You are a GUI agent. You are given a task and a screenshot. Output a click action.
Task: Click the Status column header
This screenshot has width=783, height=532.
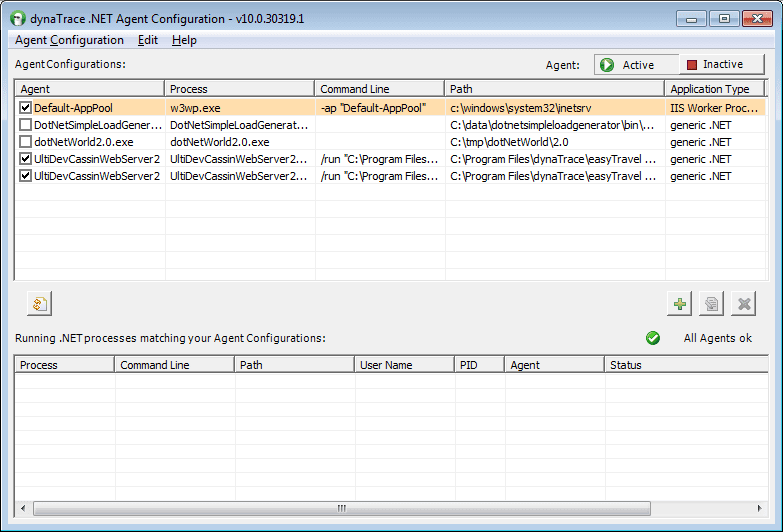point(687,365)
